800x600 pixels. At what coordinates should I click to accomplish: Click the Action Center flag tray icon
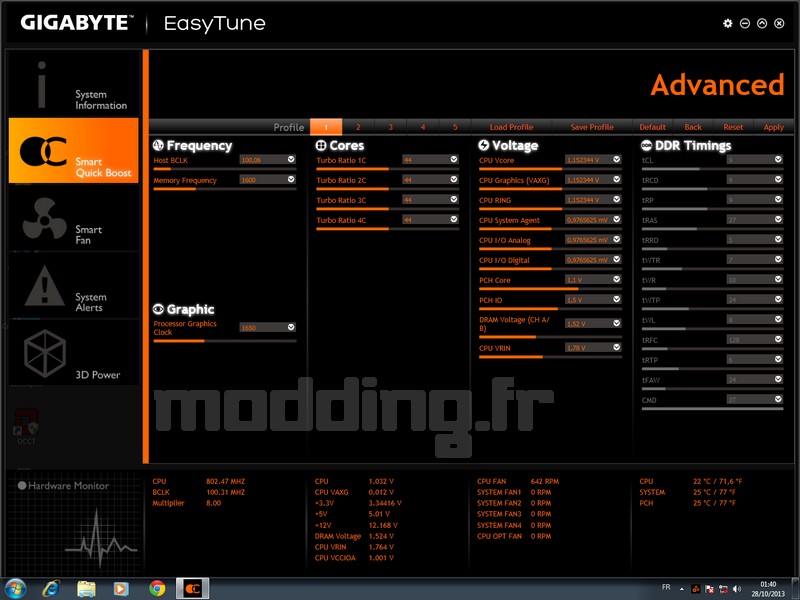709,589
